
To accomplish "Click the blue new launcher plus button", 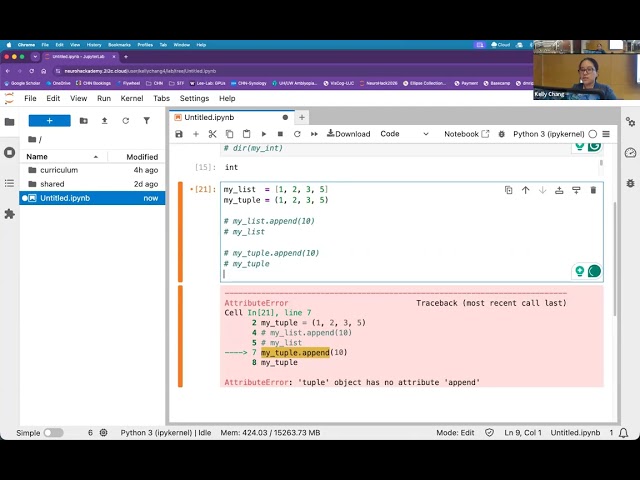I will (49, 121).
